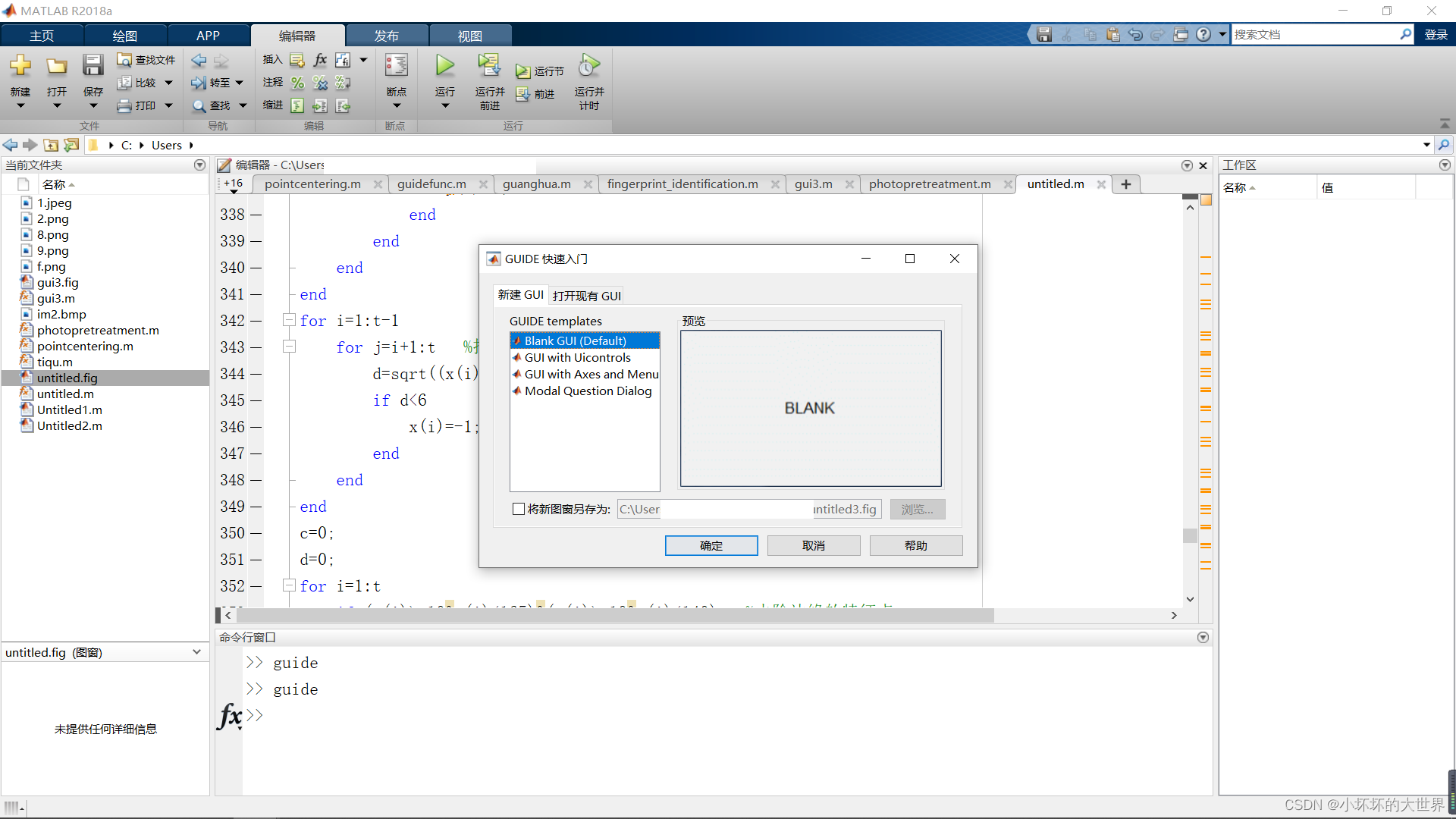Click the percent comment icon
This screenshot has width=1456, height=819.
pos(297,83)
